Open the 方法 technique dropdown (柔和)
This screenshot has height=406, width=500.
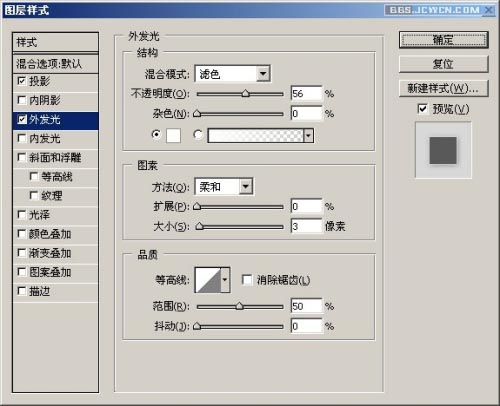pos(224,187)
